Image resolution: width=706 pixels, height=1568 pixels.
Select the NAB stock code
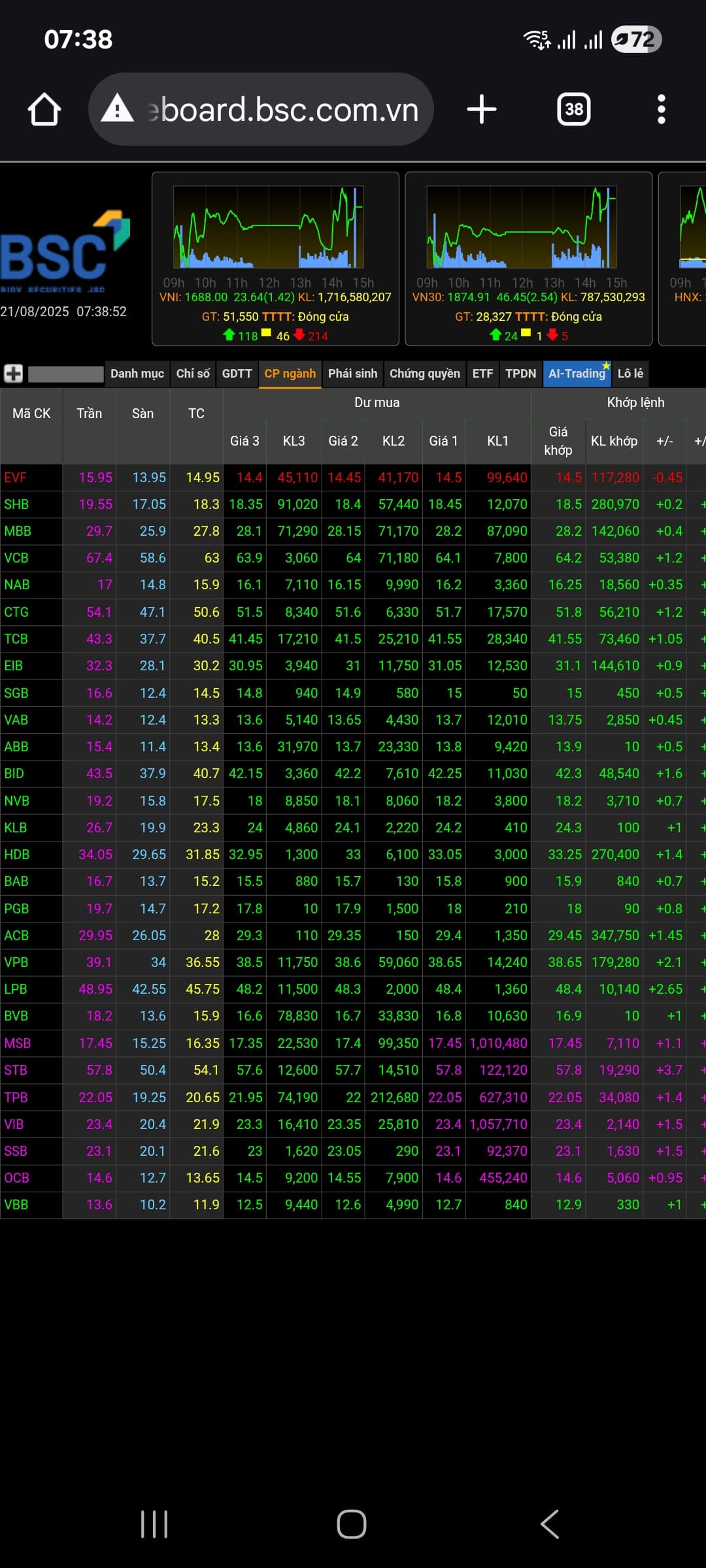pos(17,585)
